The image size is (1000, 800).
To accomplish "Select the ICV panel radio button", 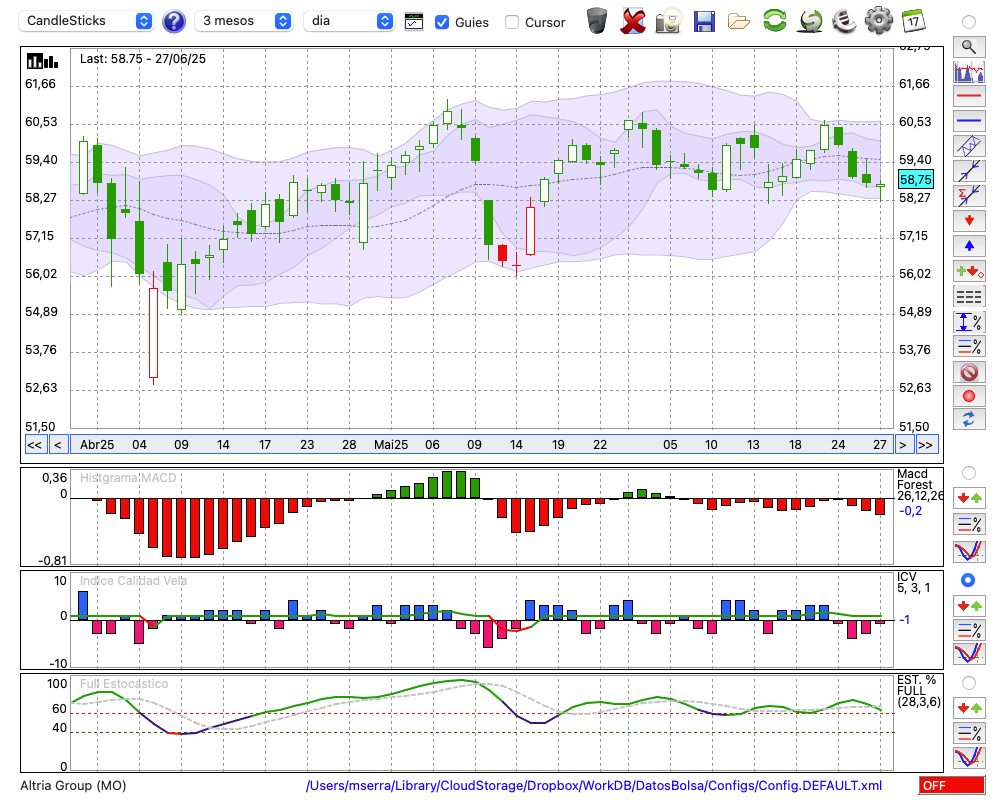I will coord(968,580).
